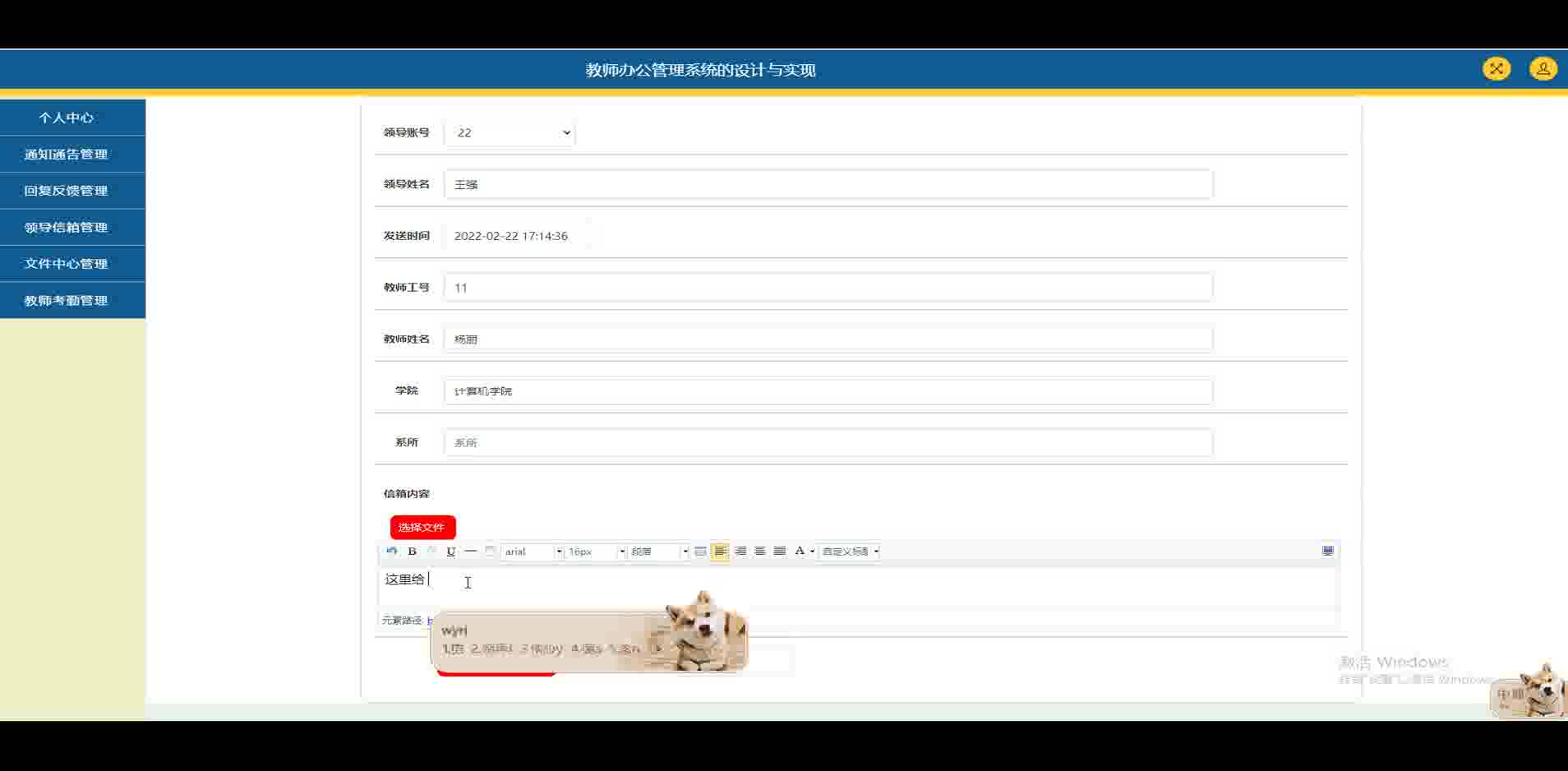Click the indent icon before the alignment buttons
1568x771 pixels.
(700, 552)
